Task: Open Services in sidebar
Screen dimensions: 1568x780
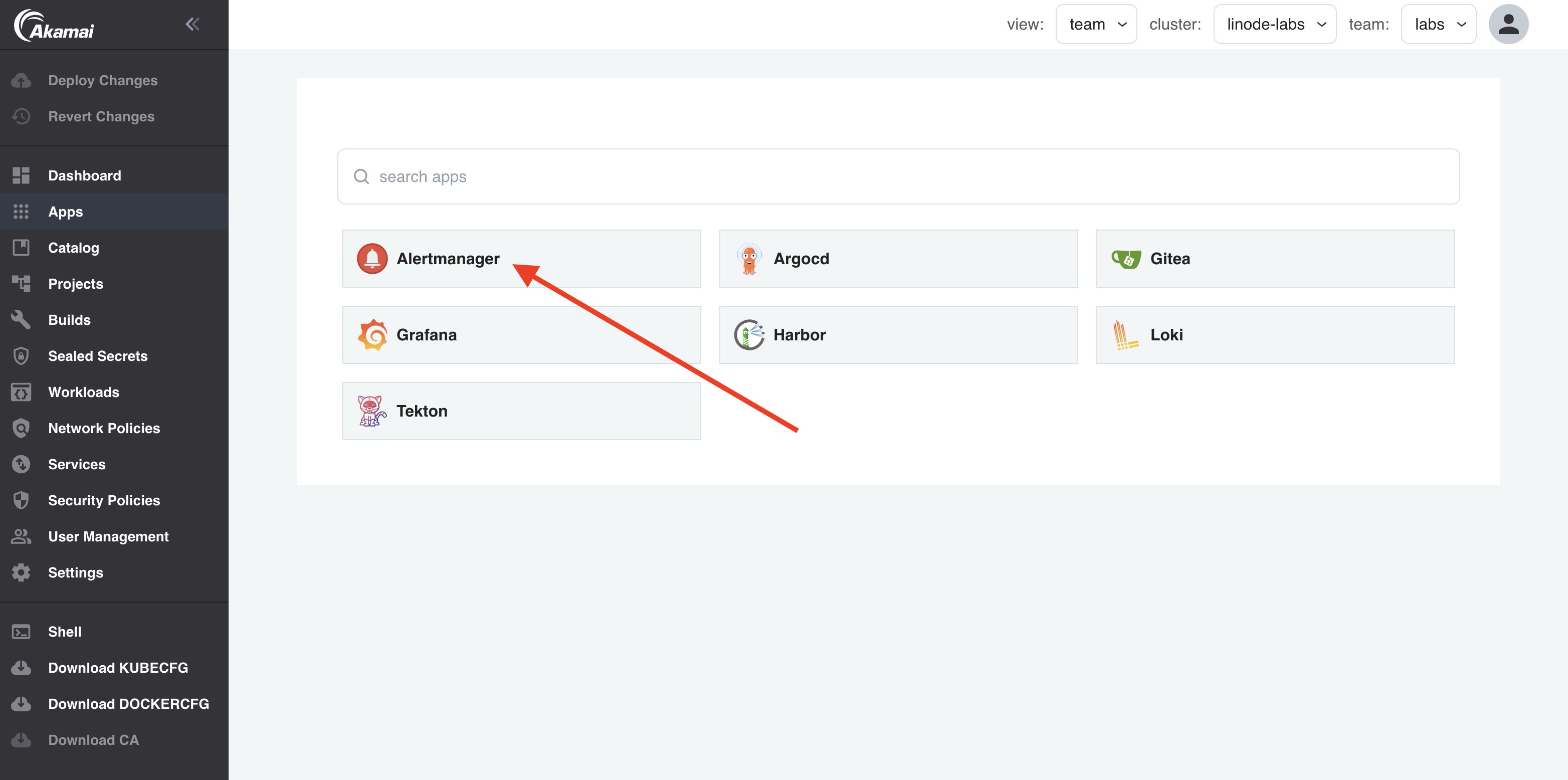Action: (114, 464)
